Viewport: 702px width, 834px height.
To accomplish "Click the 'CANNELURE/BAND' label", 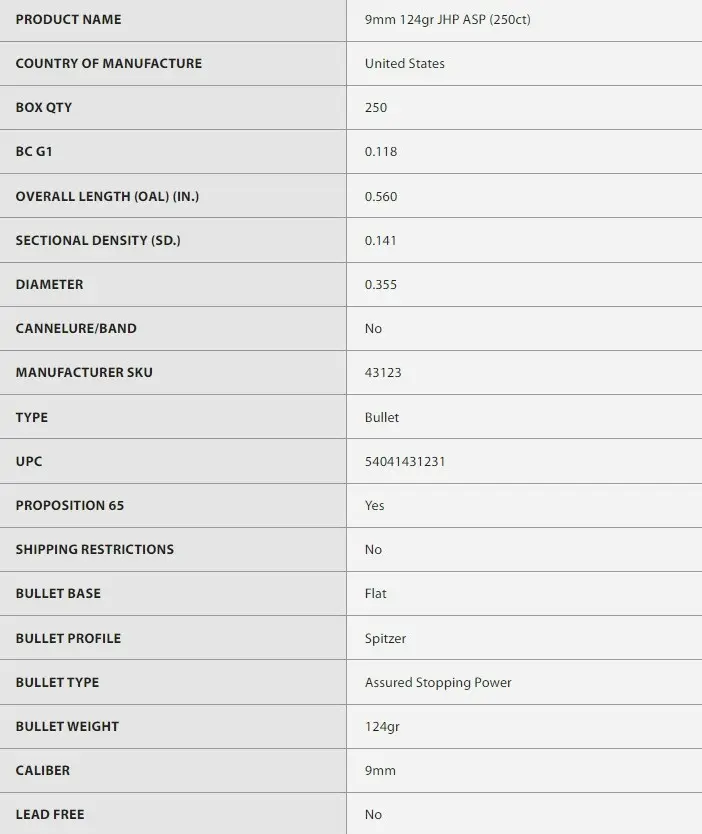I will coord(76,328).
